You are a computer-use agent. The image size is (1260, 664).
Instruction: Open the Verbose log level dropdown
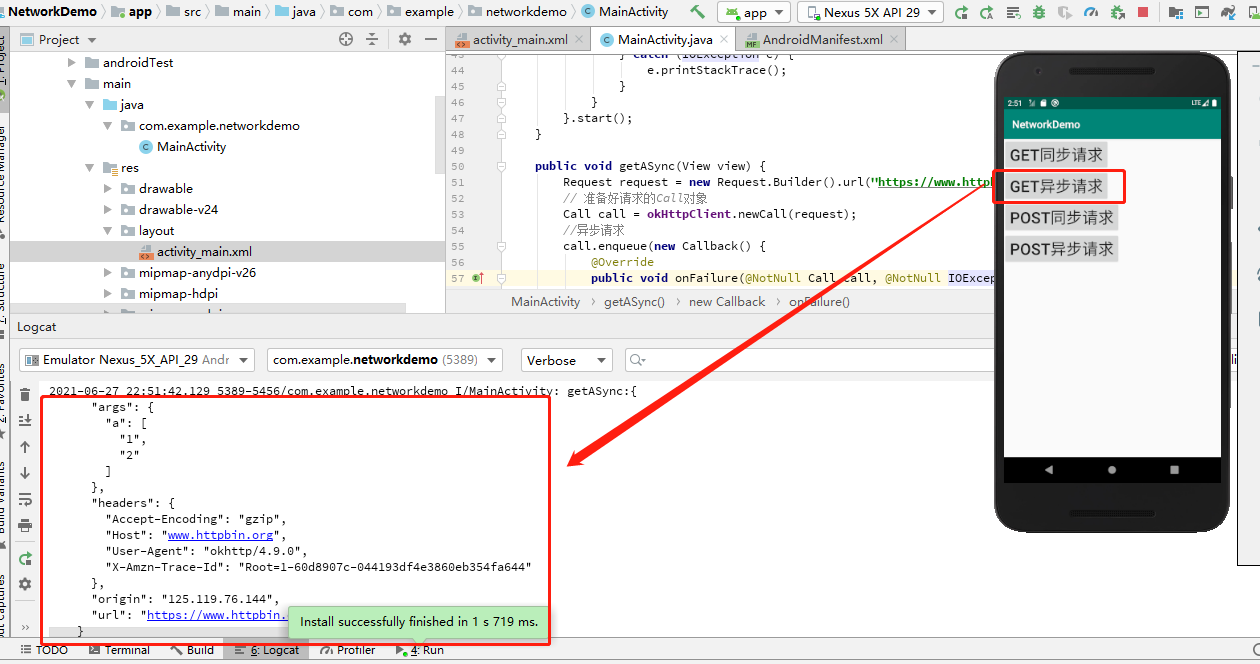click(x=566, y=360)
